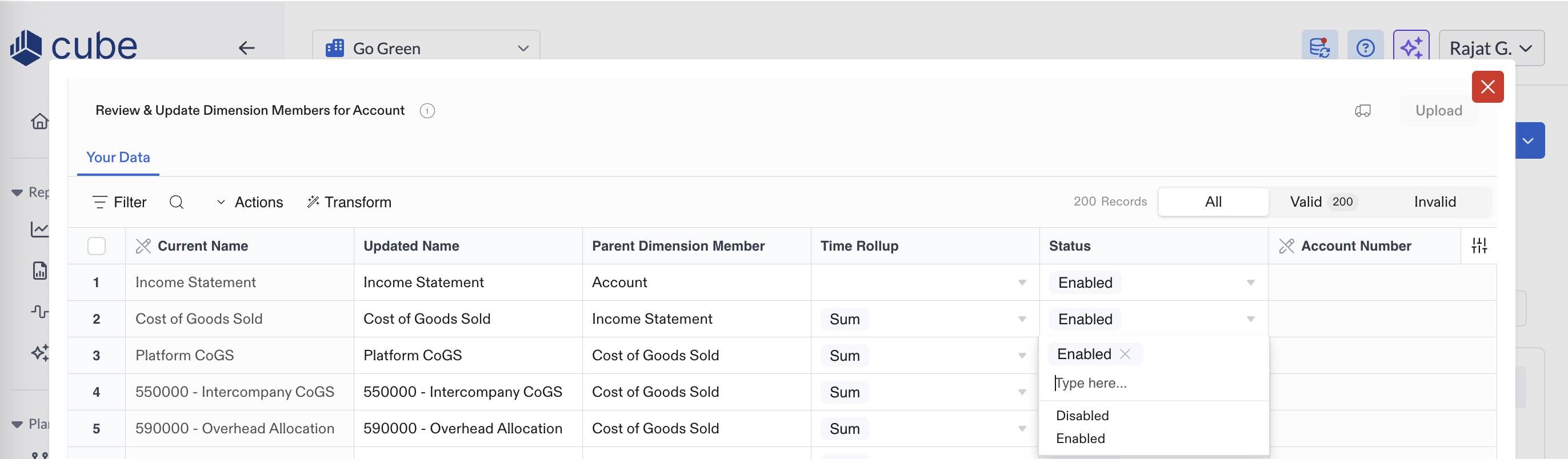Click the data sync database icon

[1319, 48]
